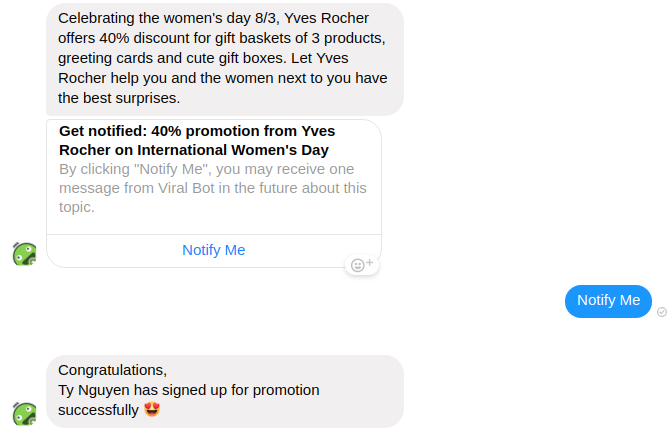Click the bot avatar beside the promotion card

pos(25,254)
